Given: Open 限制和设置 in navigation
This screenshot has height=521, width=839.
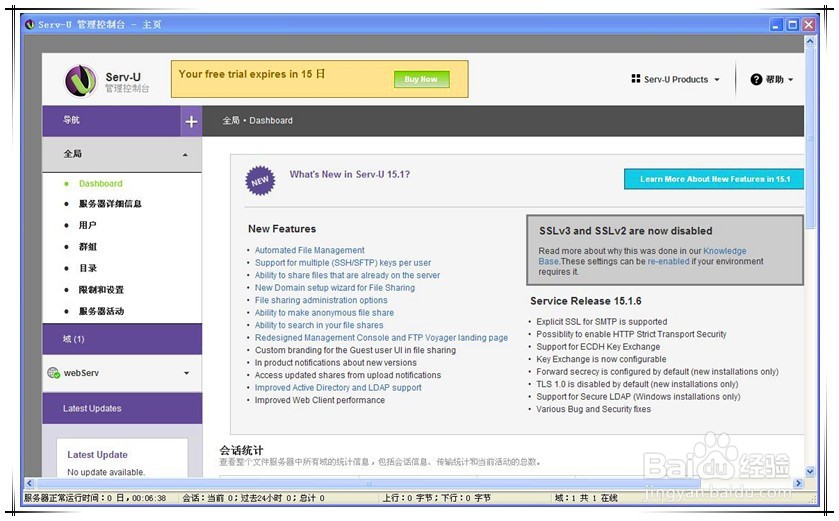Looking at the screenshot, I should tap(101, 289).
